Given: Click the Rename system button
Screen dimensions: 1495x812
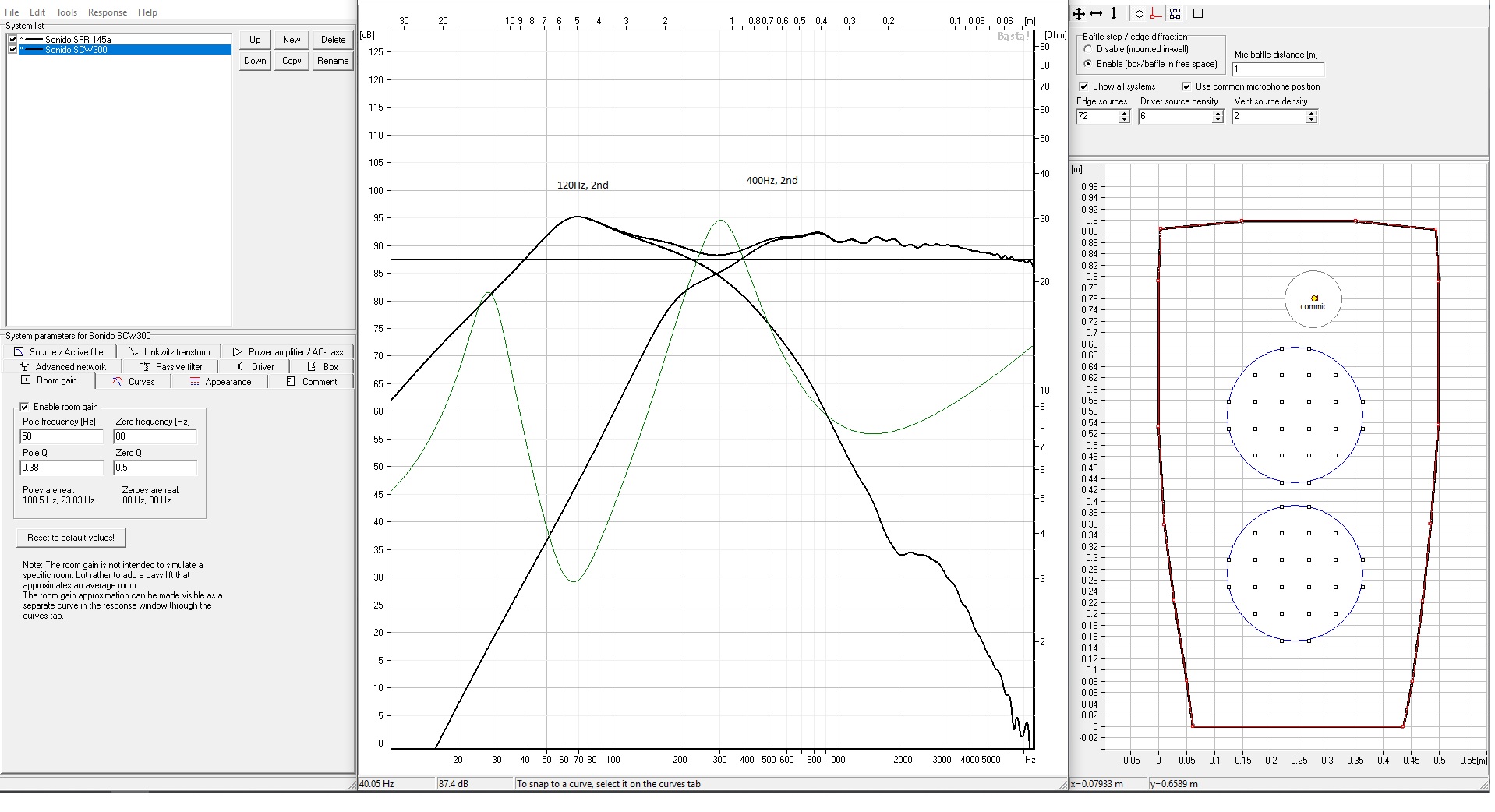Looking at the screenshot, I should (x=333, y=61).
